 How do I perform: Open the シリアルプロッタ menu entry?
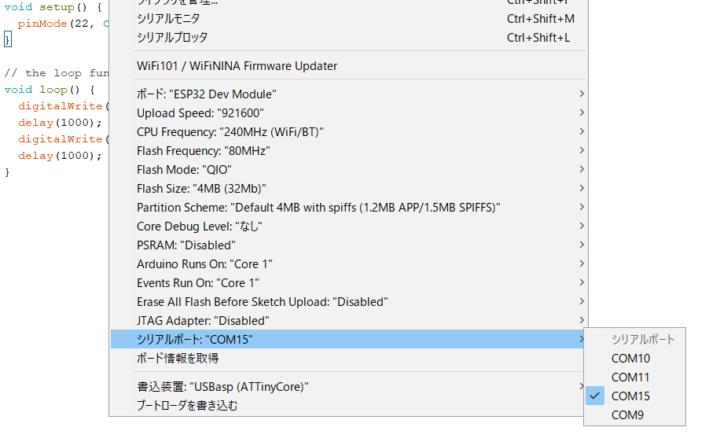[x=172, y=37]
